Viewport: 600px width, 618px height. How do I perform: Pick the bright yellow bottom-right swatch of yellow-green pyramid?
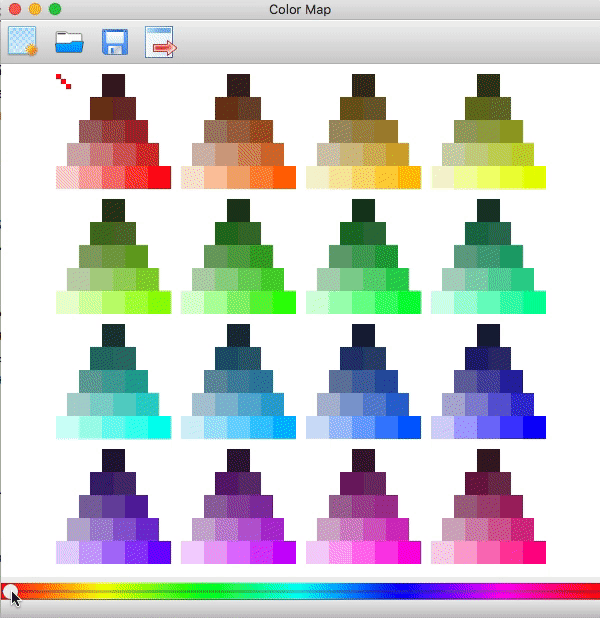pyautogui.click(x=535, y=177)
